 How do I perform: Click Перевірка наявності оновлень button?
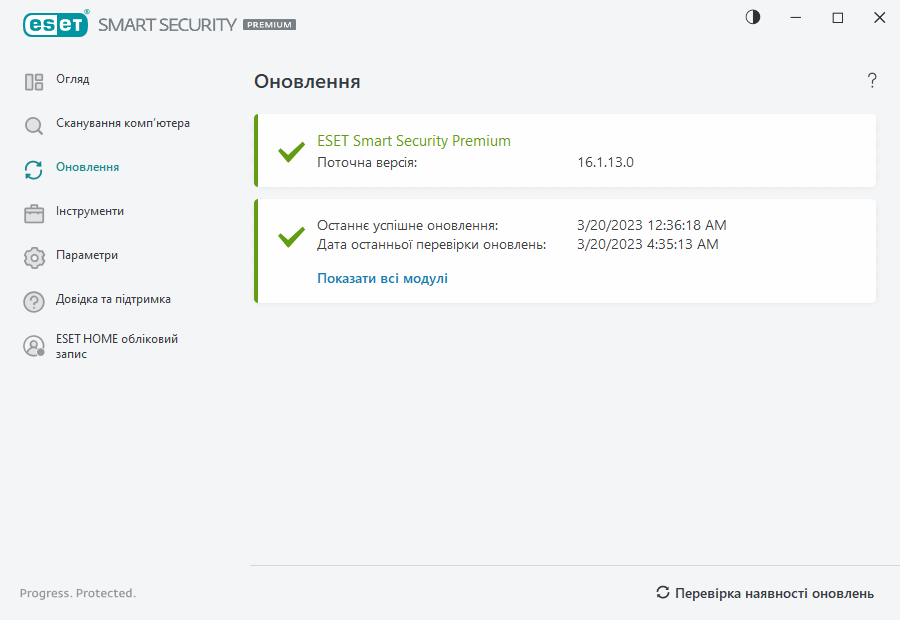tap(765, 593)
